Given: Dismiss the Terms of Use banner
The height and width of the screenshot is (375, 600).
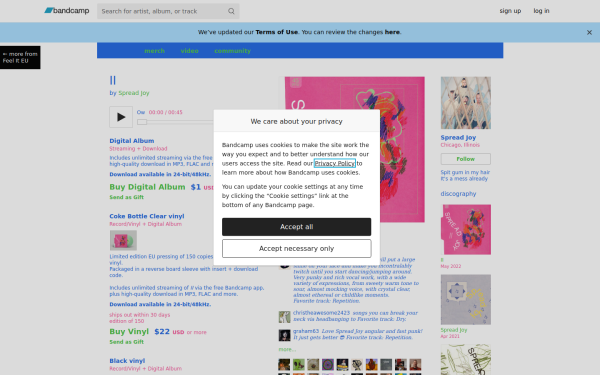Looking at the screenshot, I should pyautogui.click(x=589, y=33).
